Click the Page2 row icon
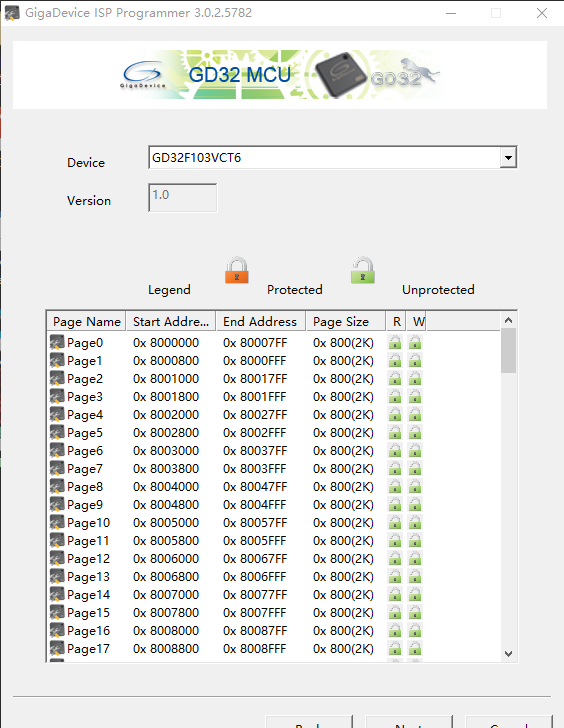The height and width of the screenshot is (728, 564). 57,378
